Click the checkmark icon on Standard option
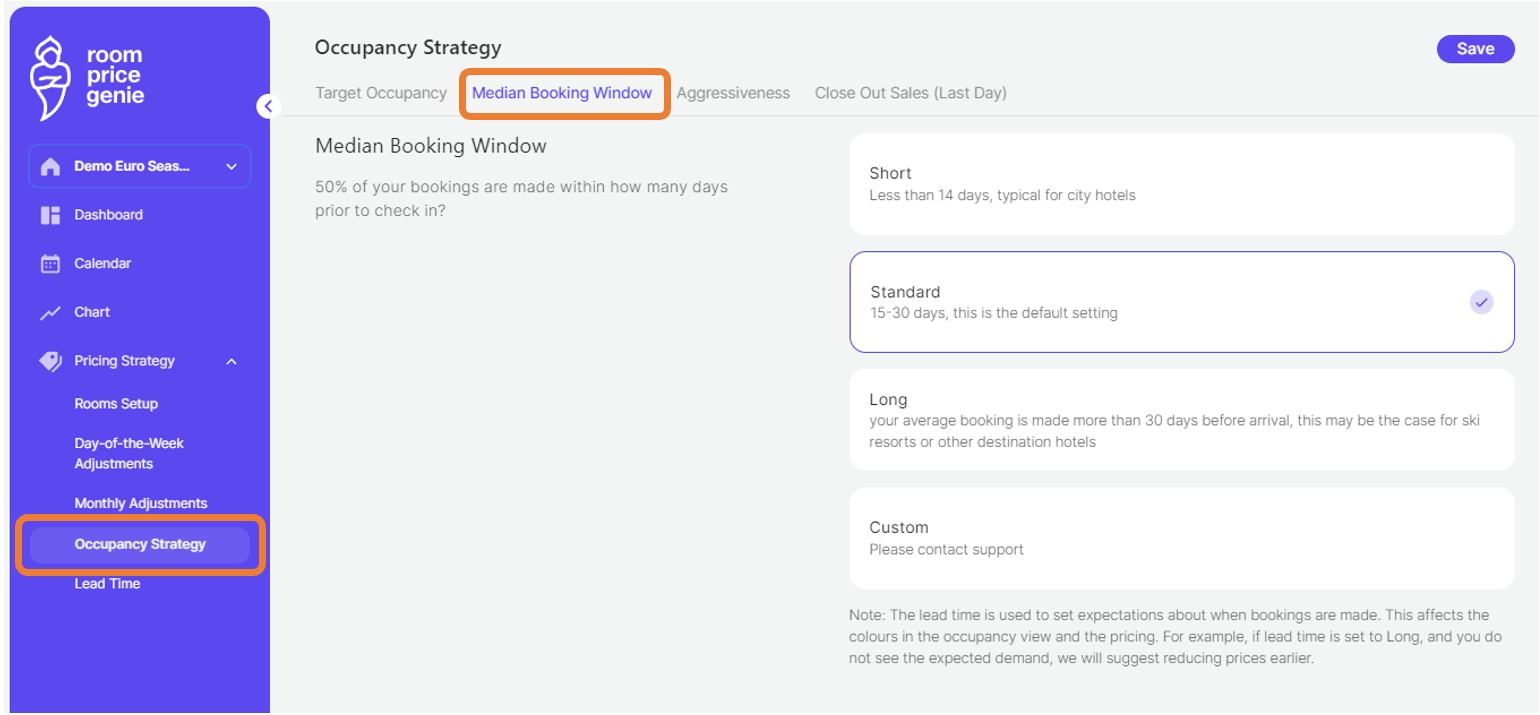This screenshot has width=1540, height=715. click(x=1481, y=301)
